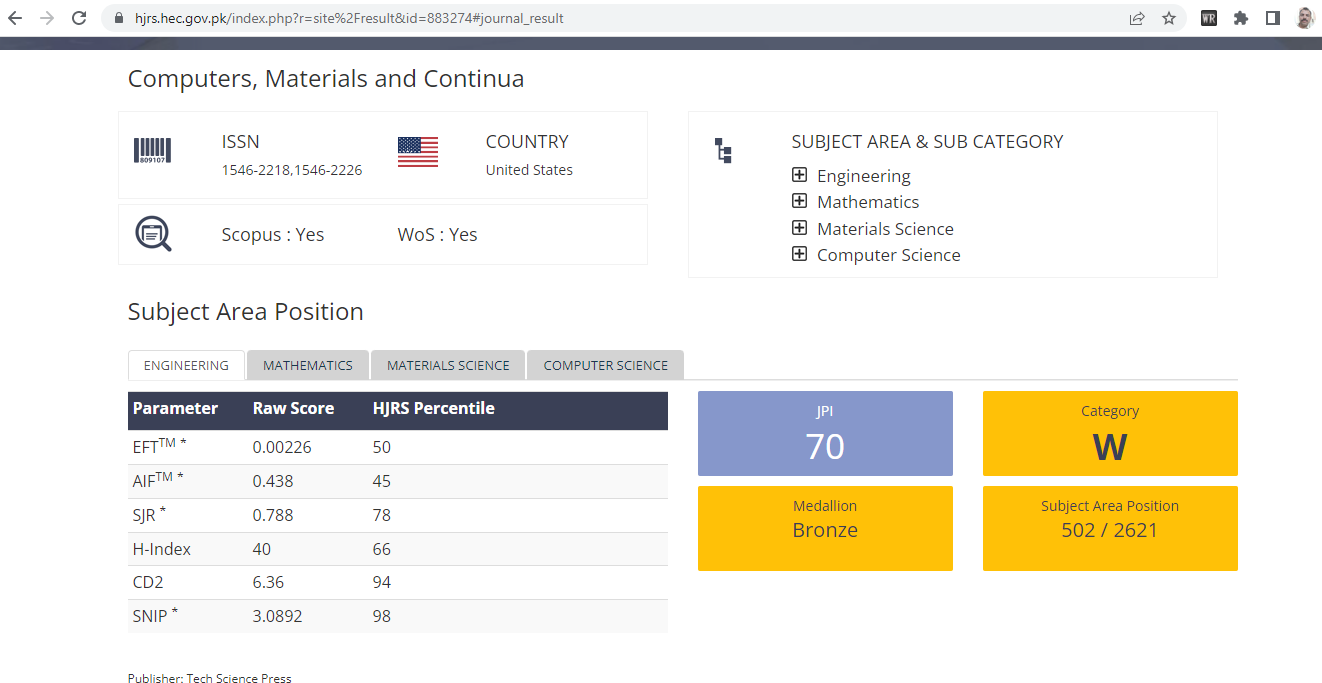Expand the Computer Science subject area
The height and width of the screenshot is (683, 1322).
799,254
